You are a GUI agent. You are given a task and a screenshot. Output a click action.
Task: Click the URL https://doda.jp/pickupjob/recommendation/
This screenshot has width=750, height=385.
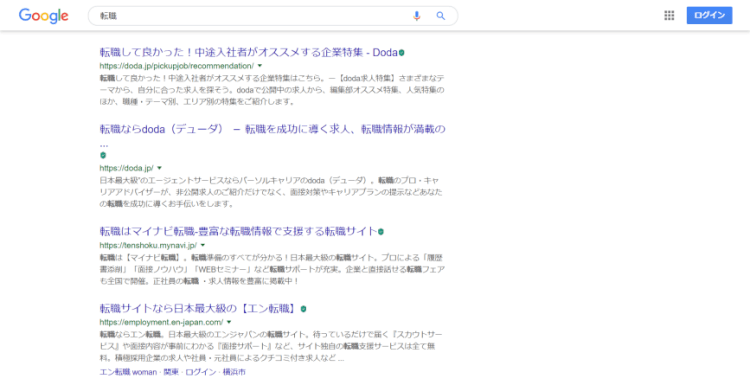[x=176, y=66]
